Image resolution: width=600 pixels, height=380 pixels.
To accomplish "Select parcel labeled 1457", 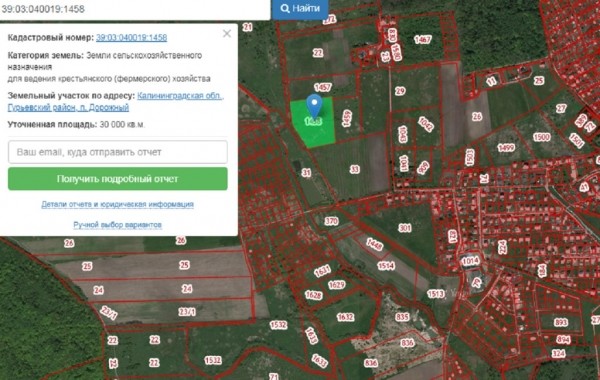I will click(x=323, y=87).
